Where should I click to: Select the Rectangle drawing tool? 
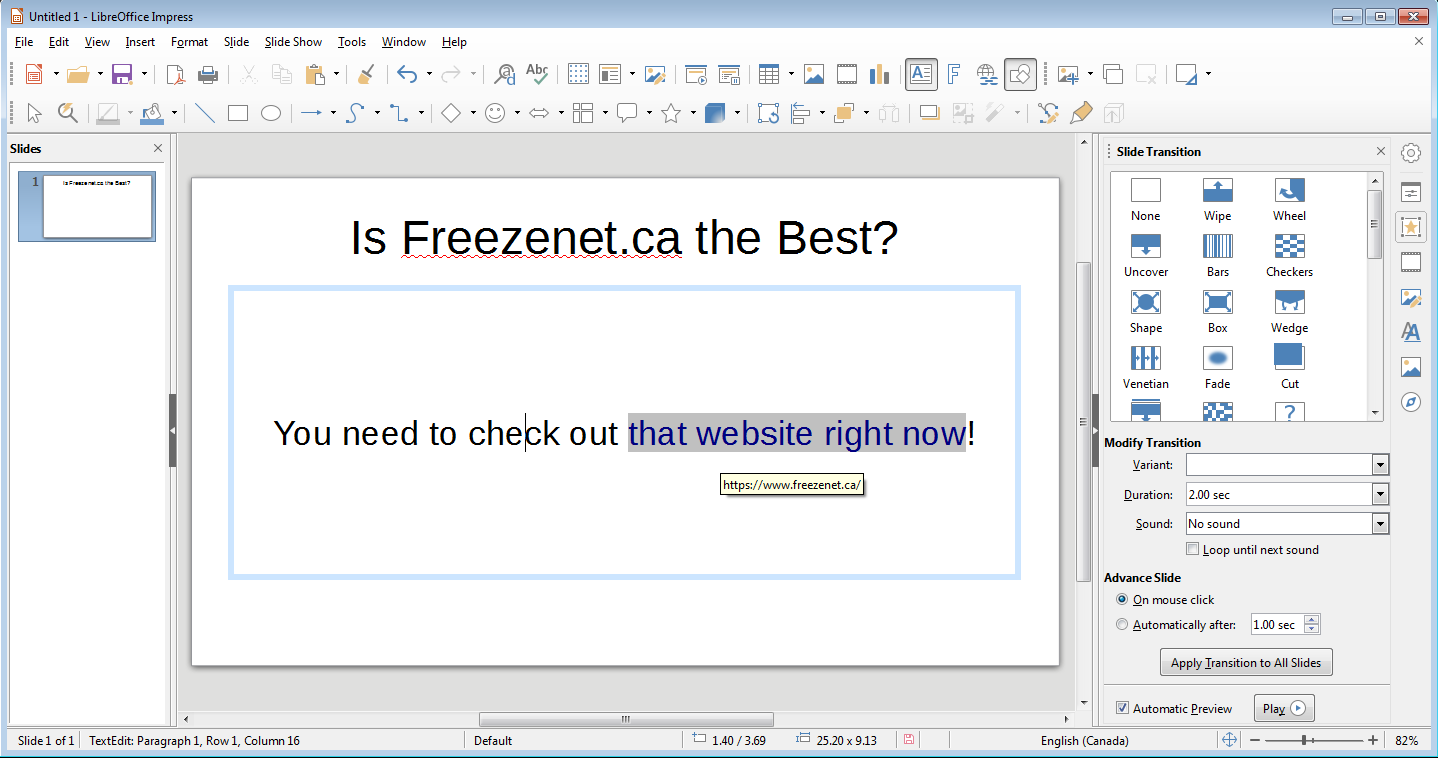[238, 113]
